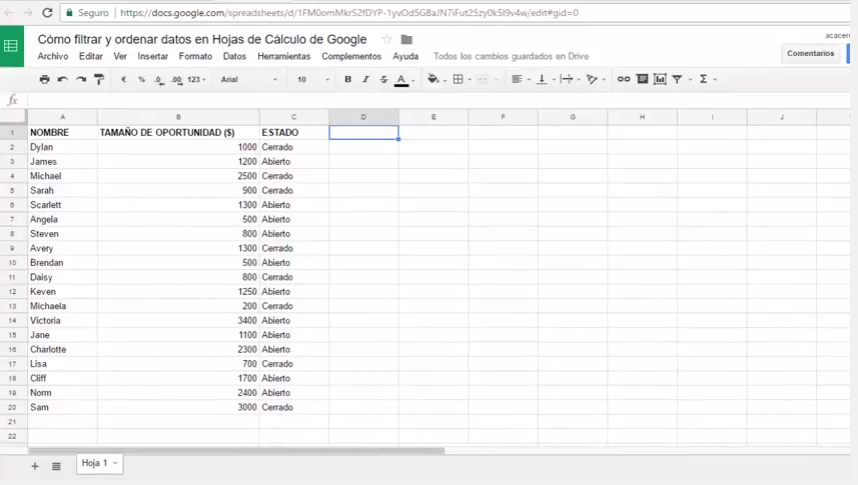The image size is (858, 485).
Task: Open the Herramientas menu
Action: pyautogui.click(x=284, y=56)
